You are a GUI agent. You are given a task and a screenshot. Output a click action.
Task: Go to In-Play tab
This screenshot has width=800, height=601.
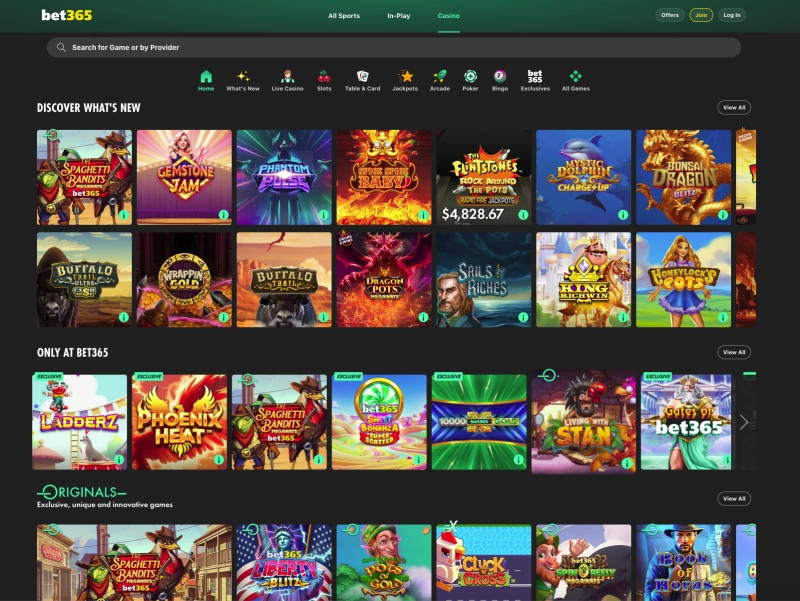tap(398, 16)
